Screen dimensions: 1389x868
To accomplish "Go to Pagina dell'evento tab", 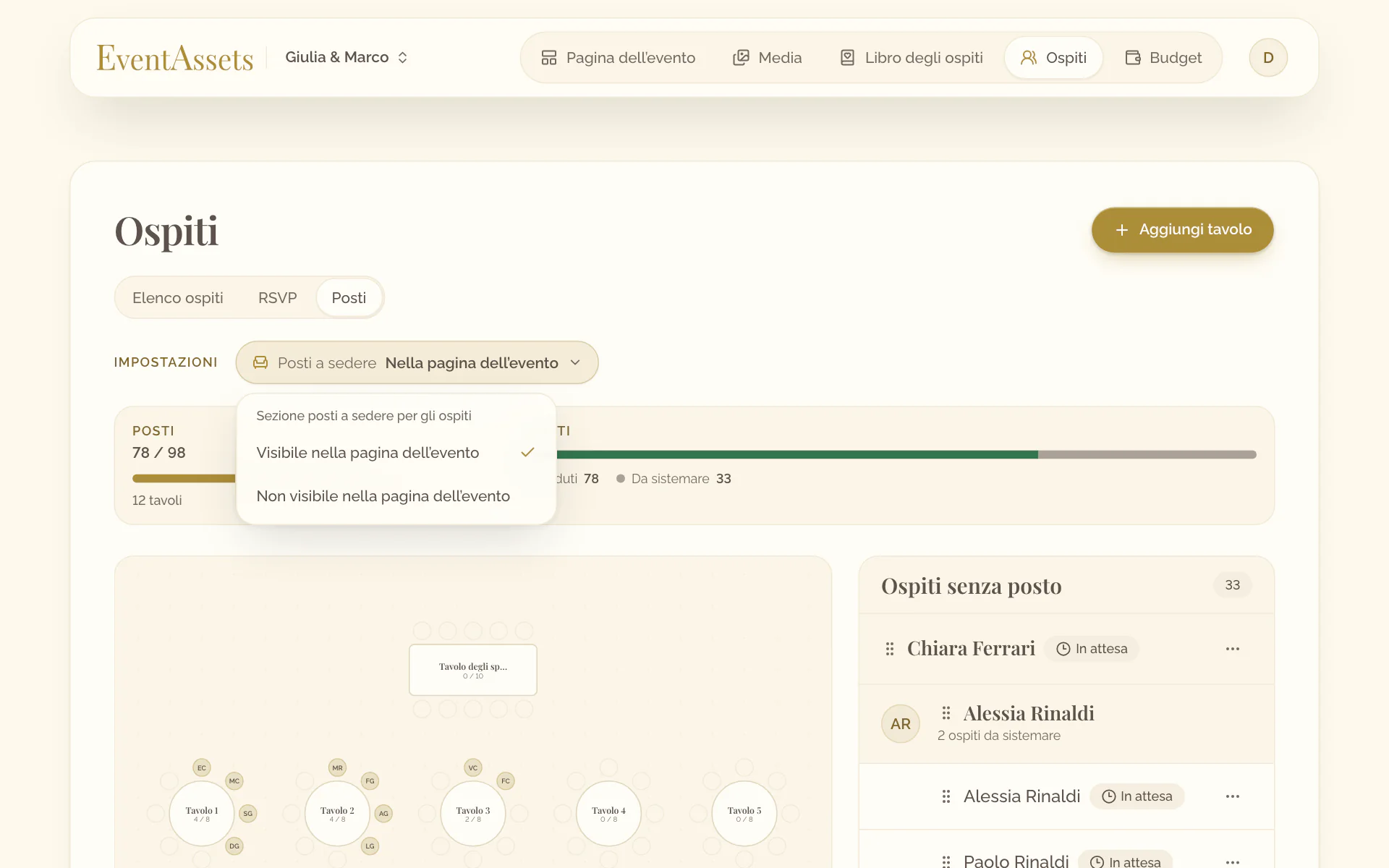I will pyautogui.click(x=619, y=58).
